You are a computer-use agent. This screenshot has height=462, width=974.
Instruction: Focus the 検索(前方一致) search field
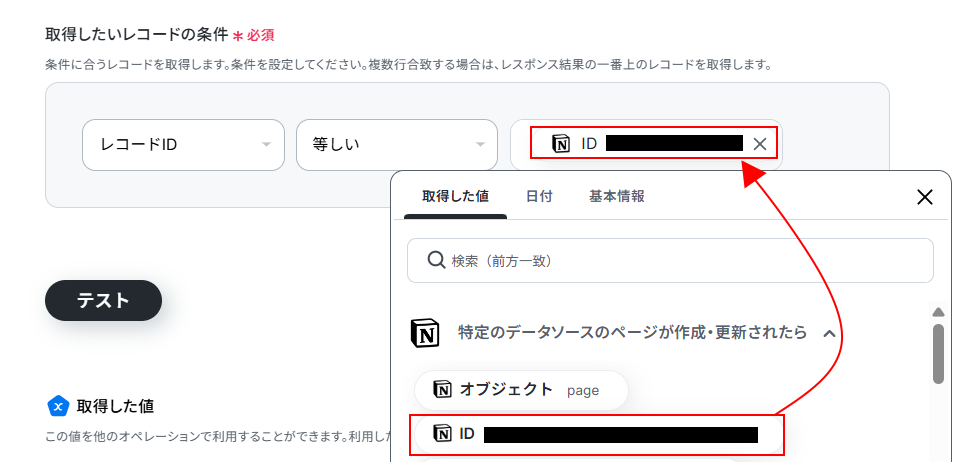pos(670,261)
